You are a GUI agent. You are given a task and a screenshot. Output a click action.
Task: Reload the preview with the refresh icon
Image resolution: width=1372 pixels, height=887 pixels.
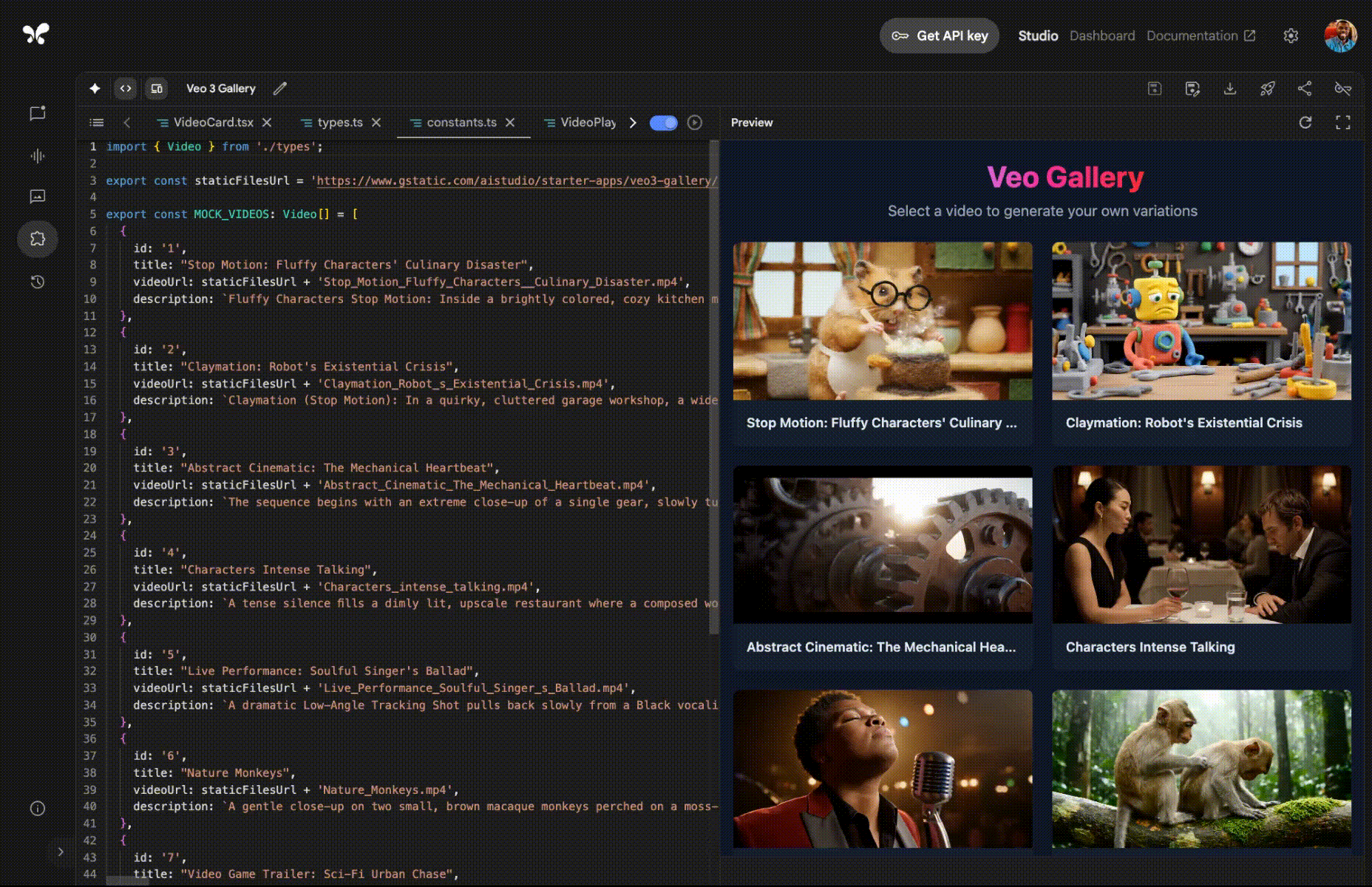1305,123
